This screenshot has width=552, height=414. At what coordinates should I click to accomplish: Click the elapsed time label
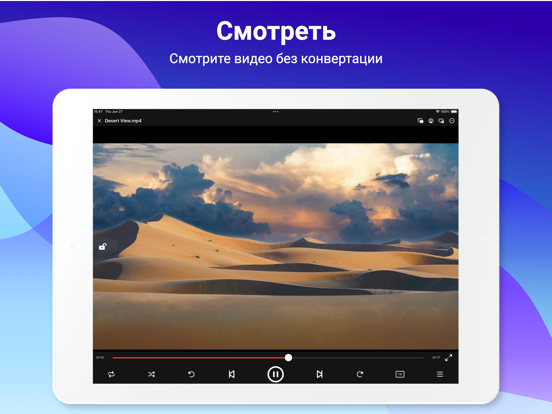(100, 358)
